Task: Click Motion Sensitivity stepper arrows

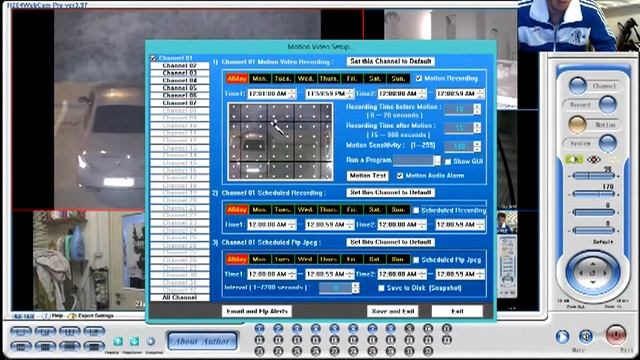Action: tap(477, 146)
